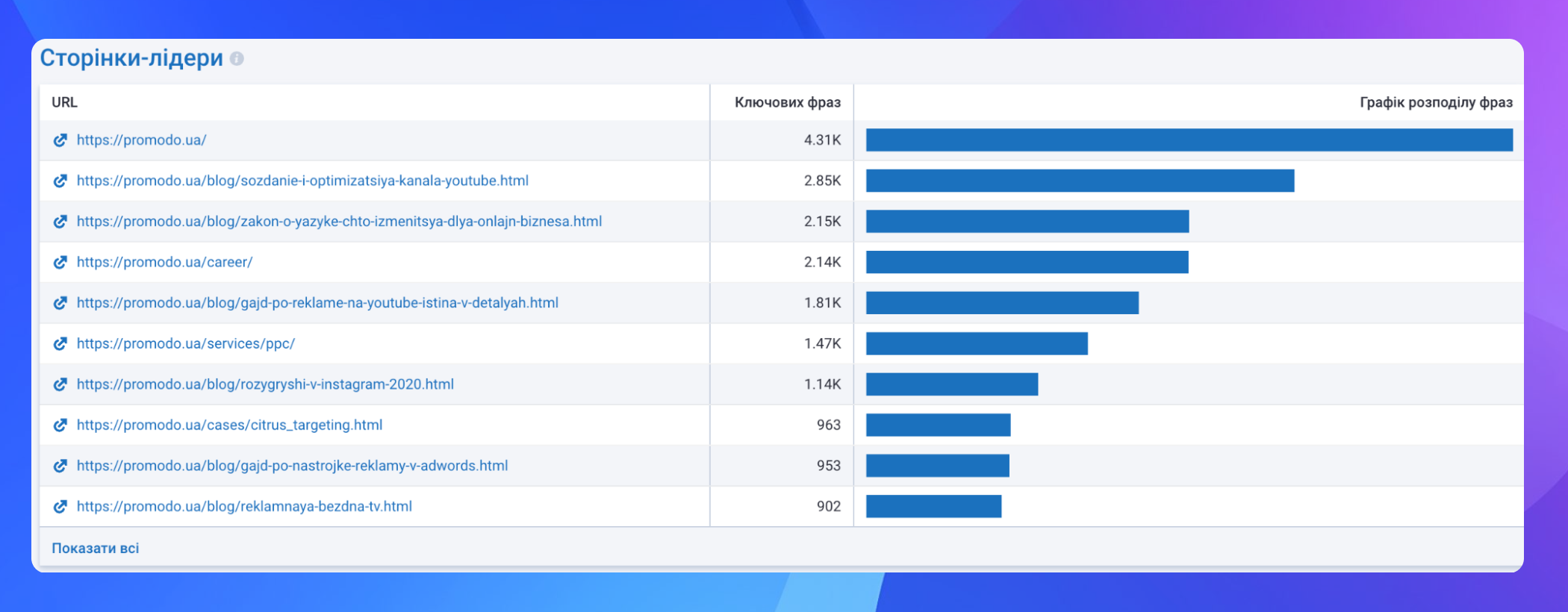Screen dimensions: 1568x612
Task: Open the https://promodo.ua/ link
Action: [141, 140]
